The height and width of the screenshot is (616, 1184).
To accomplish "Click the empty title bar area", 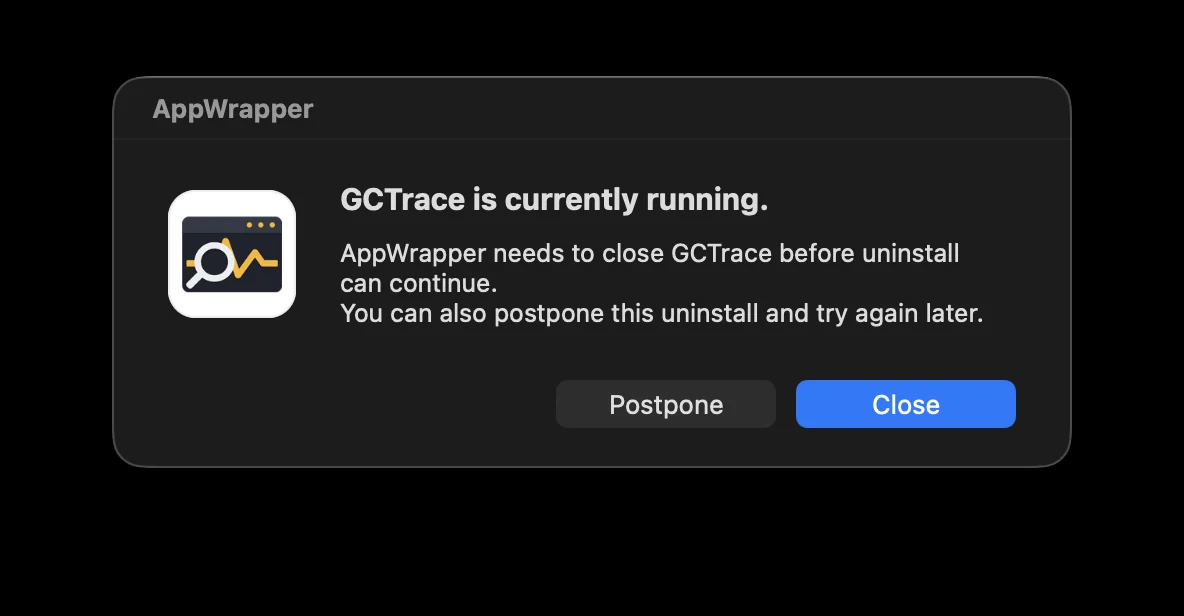I will 680,109.
